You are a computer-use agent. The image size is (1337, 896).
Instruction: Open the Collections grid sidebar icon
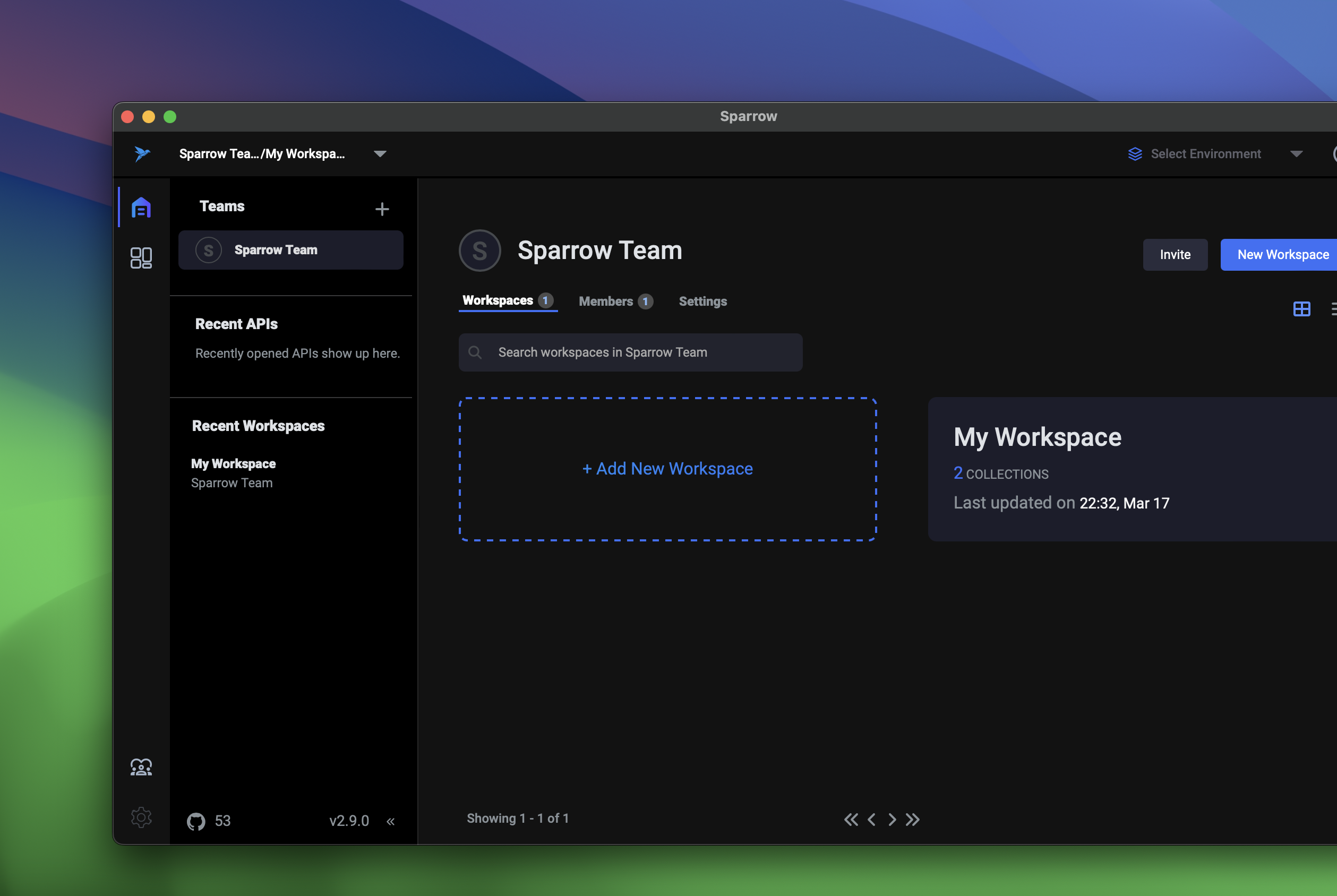[x=141, y=258]
